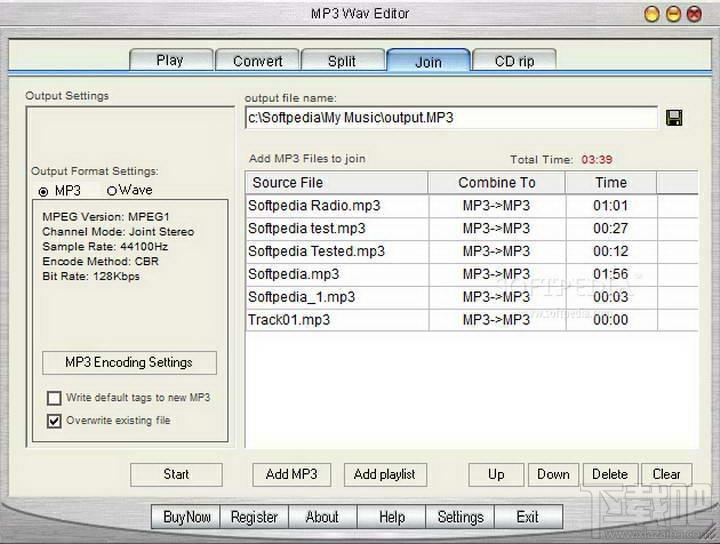This screenshot has width=720, height=544.
Task: Click MP3->MP3 cell for Track01.mp3
Action: [496, 320]
